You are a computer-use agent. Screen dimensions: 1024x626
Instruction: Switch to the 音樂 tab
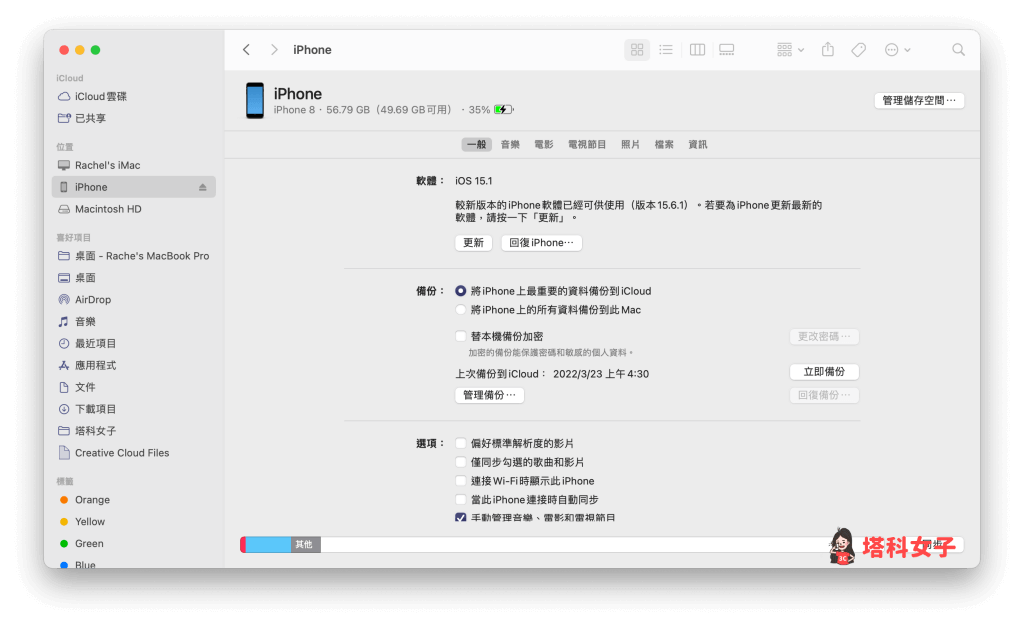tap(510, 144)
